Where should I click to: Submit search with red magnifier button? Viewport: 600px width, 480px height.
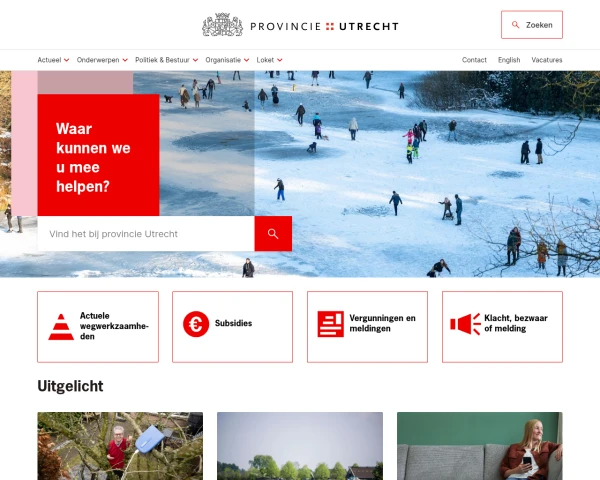click(x=273, y=233)
